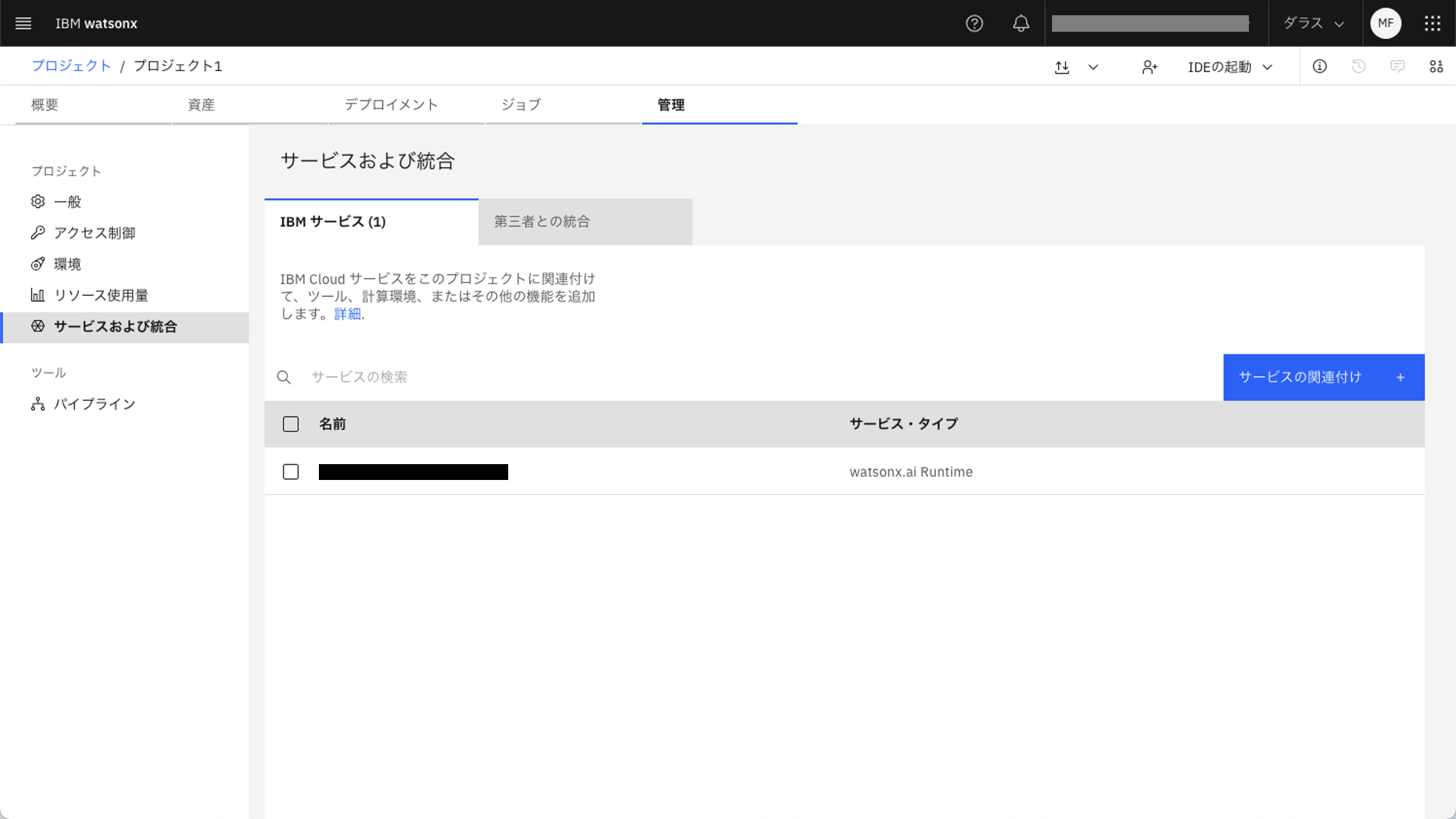Expand the ダラス region dropdown
1456x819 pixels.
point(1313,23)
